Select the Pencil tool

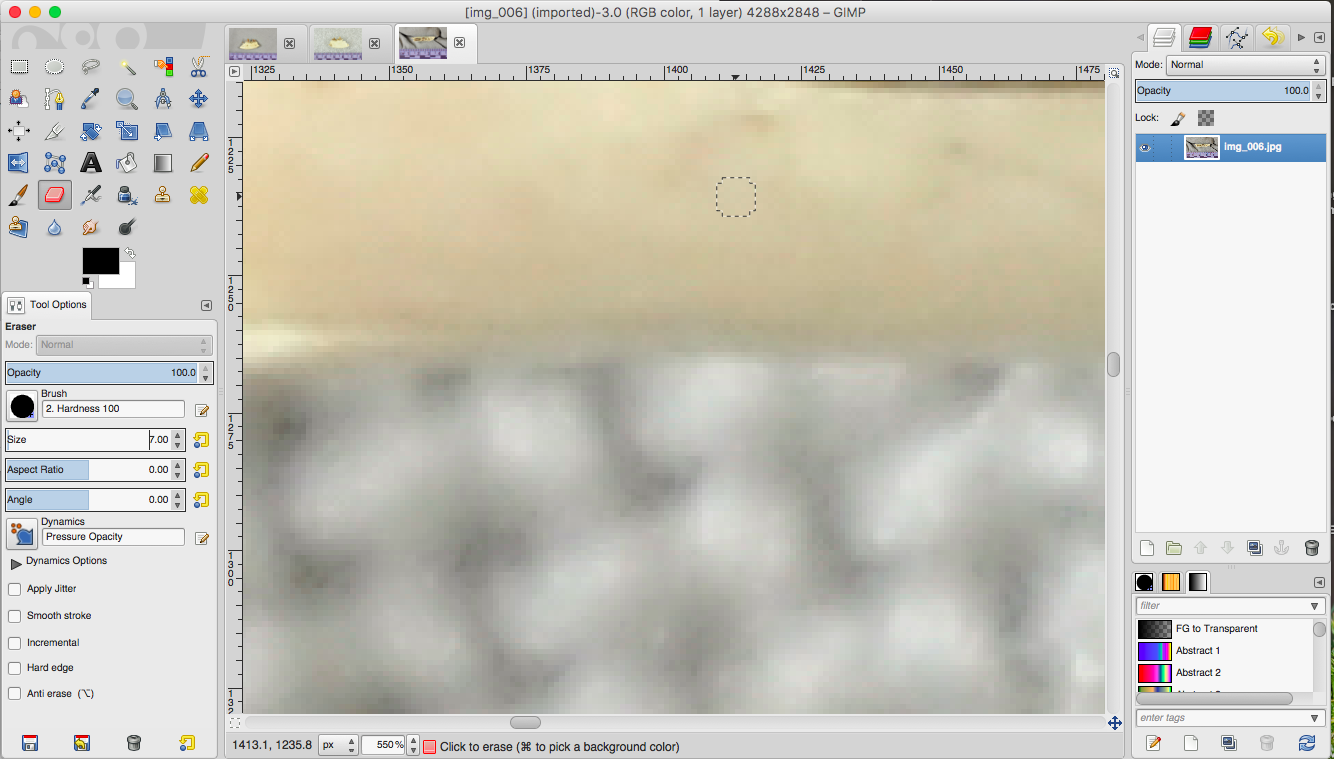click(198, 163)
